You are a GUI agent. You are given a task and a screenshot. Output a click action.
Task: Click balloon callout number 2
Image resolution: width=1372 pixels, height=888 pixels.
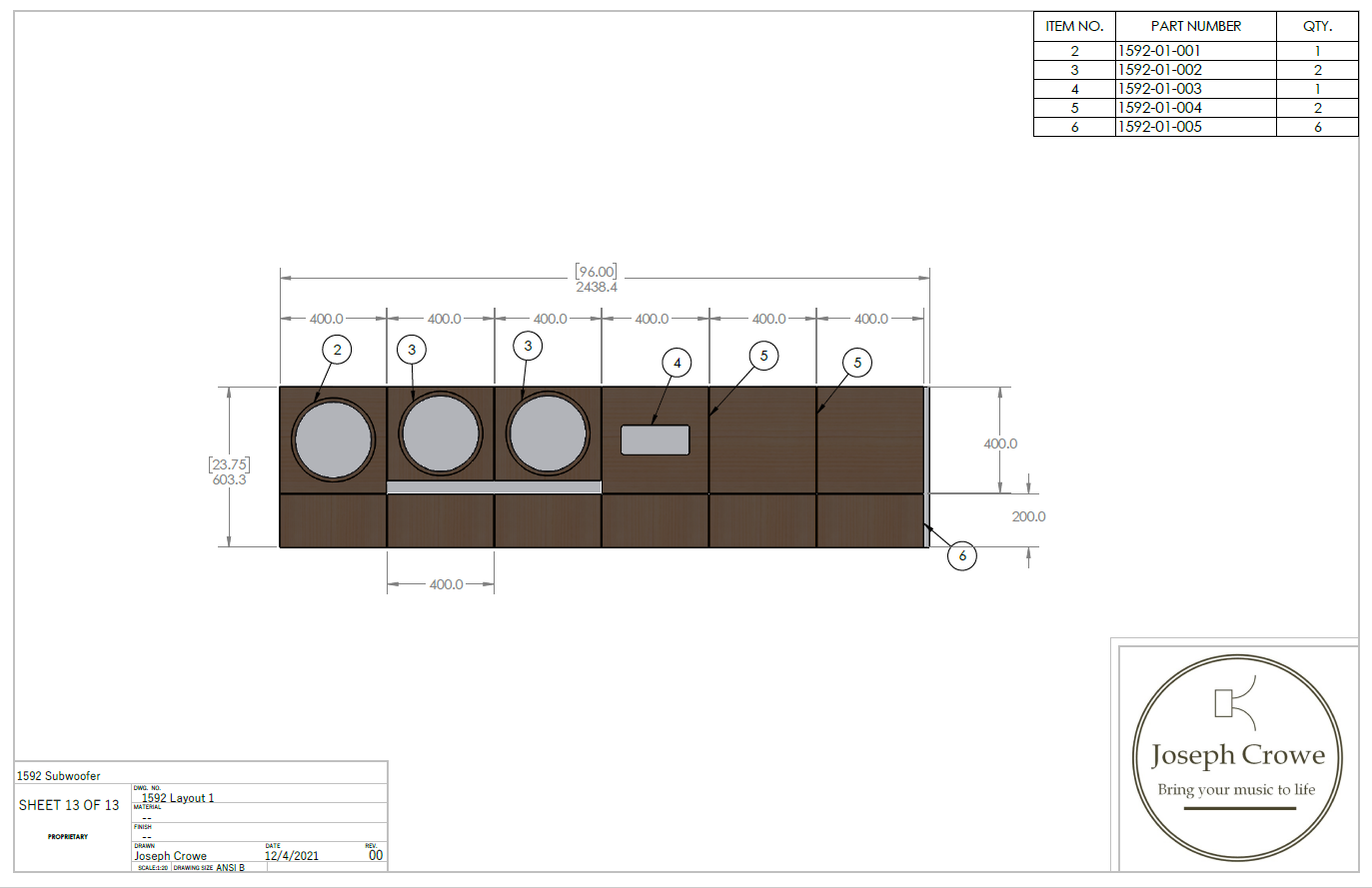coord(337,350)
